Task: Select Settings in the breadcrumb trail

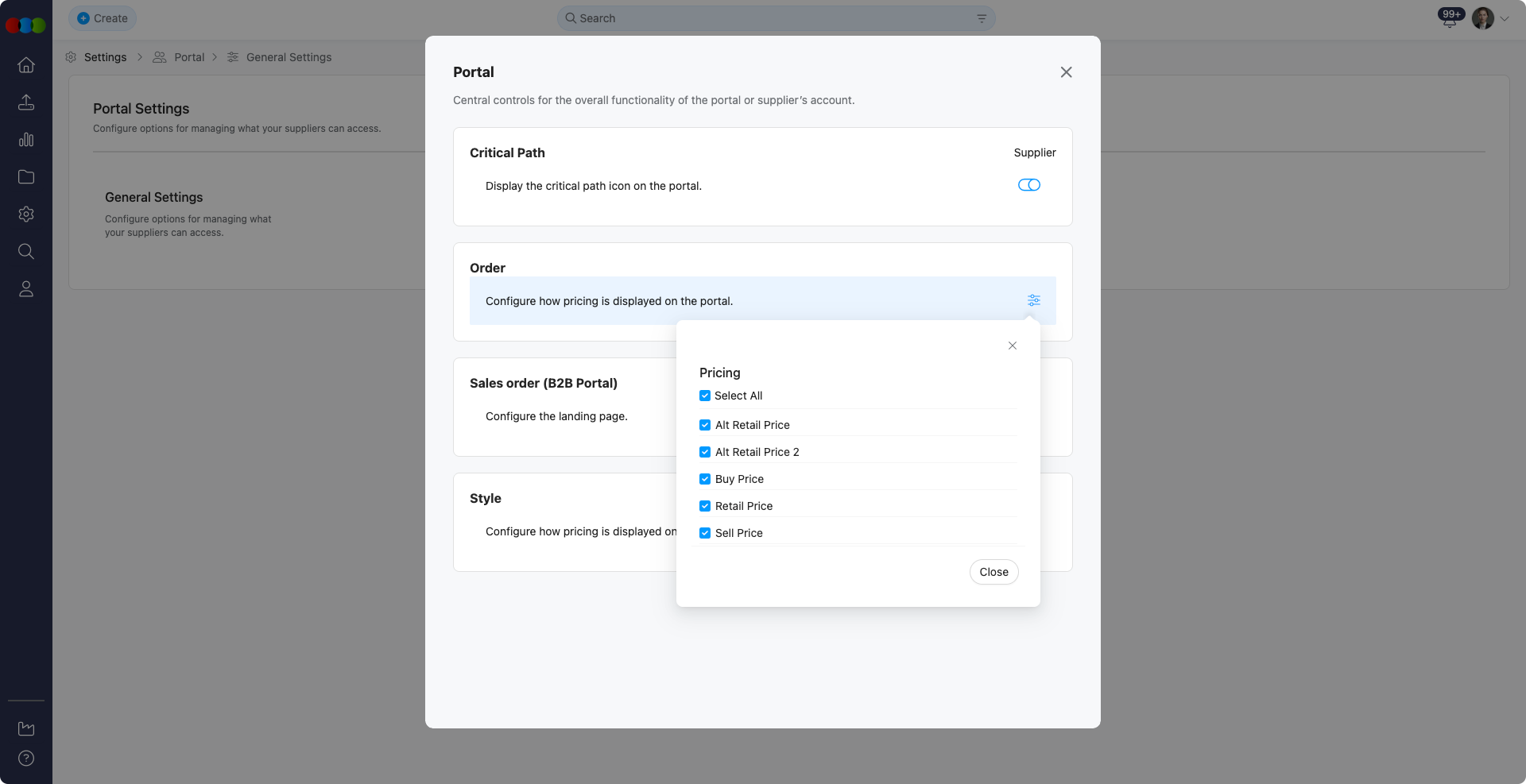Action: (x=106, y=57)
